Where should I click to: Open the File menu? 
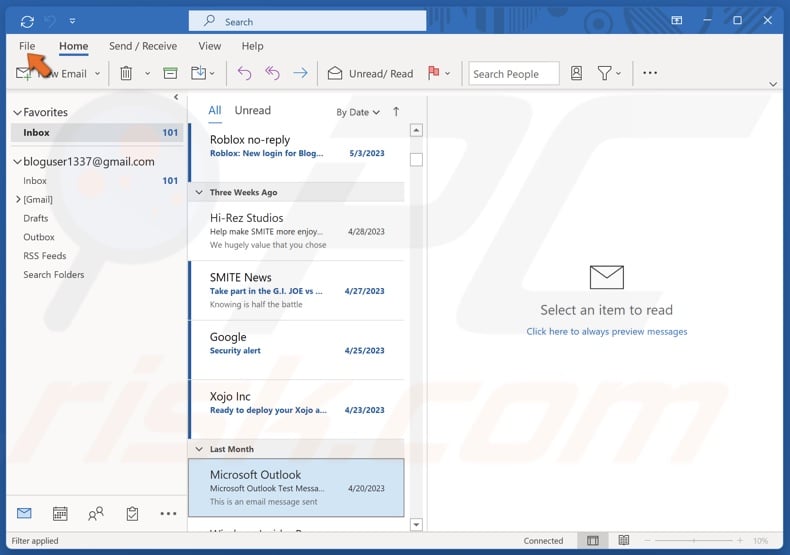click(x=27, y=46)
